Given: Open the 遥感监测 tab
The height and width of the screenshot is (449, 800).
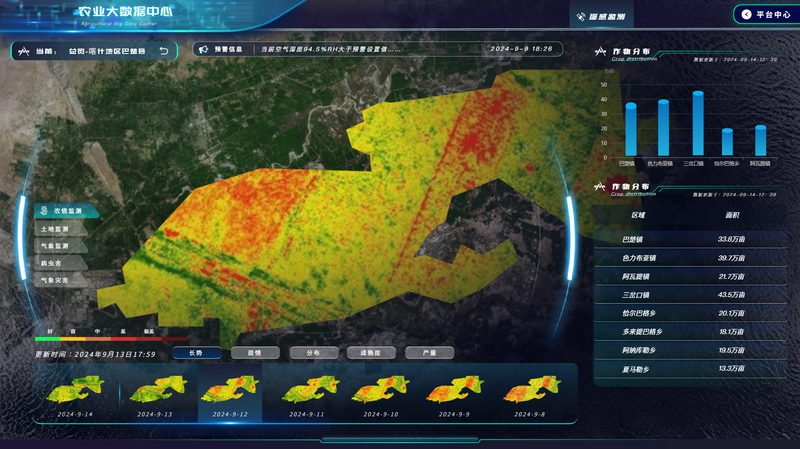Looking at the screenshot, I should 601,16.
